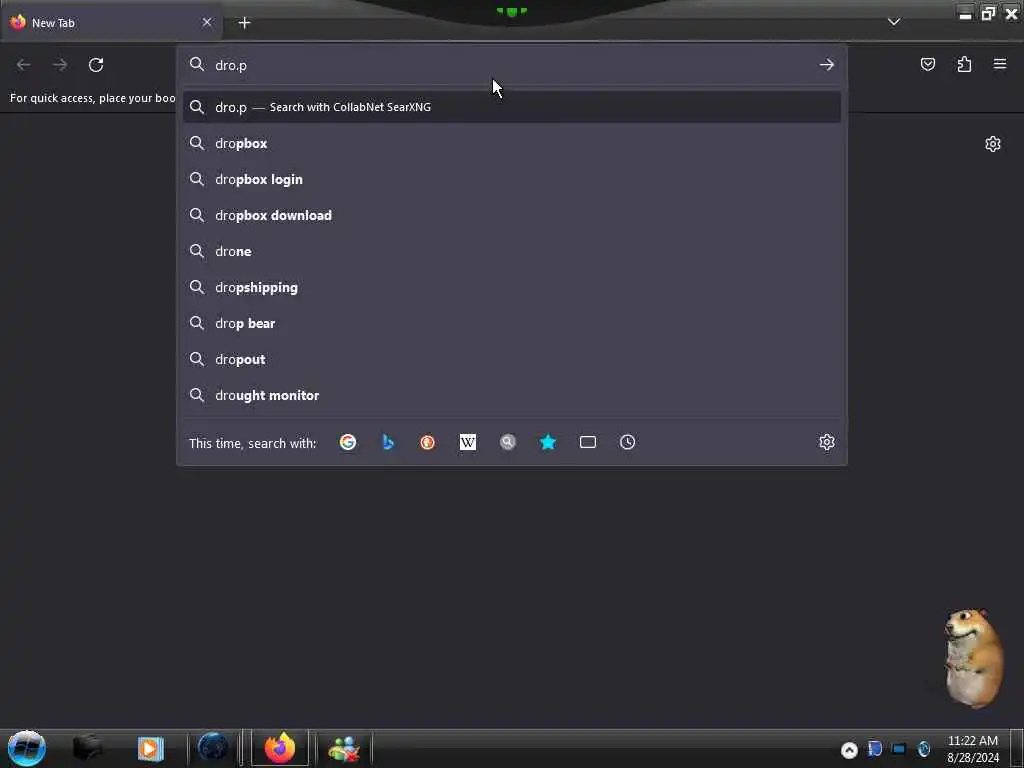Select the dropbox download suggestion
Screen dimensions: 1024x768
[511, 215]
